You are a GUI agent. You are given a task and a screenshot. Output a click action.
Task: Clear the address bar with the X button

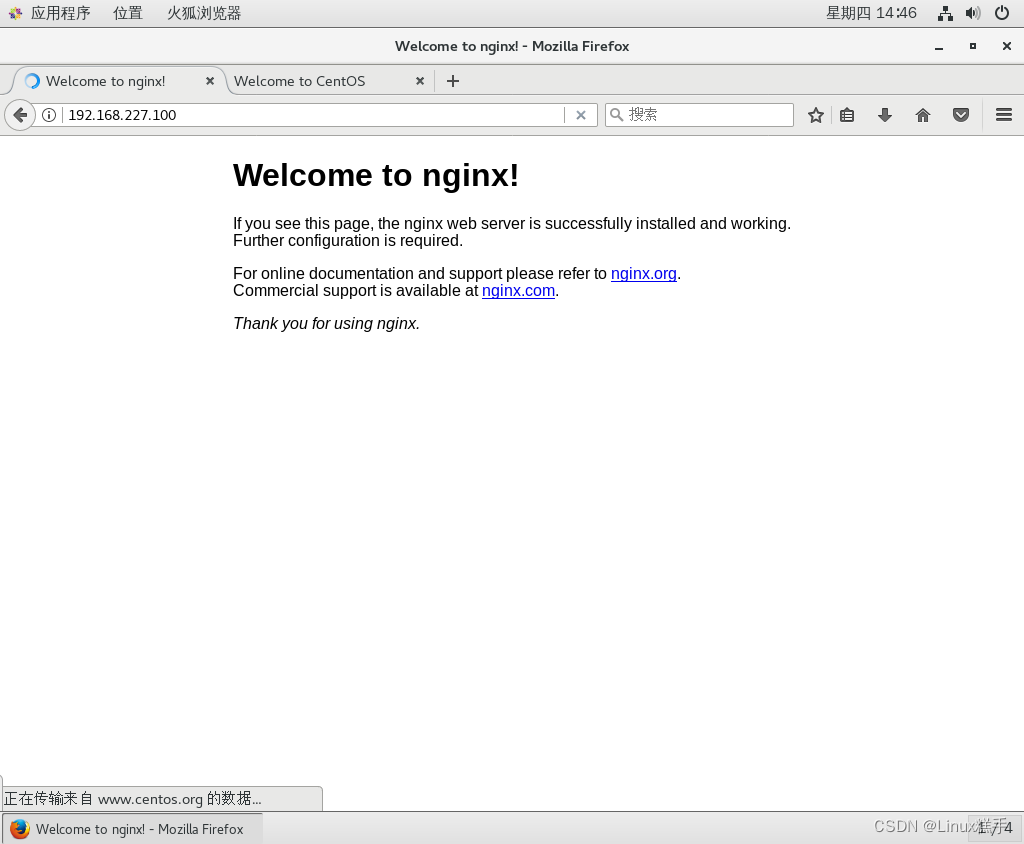[x=581, y=114]
